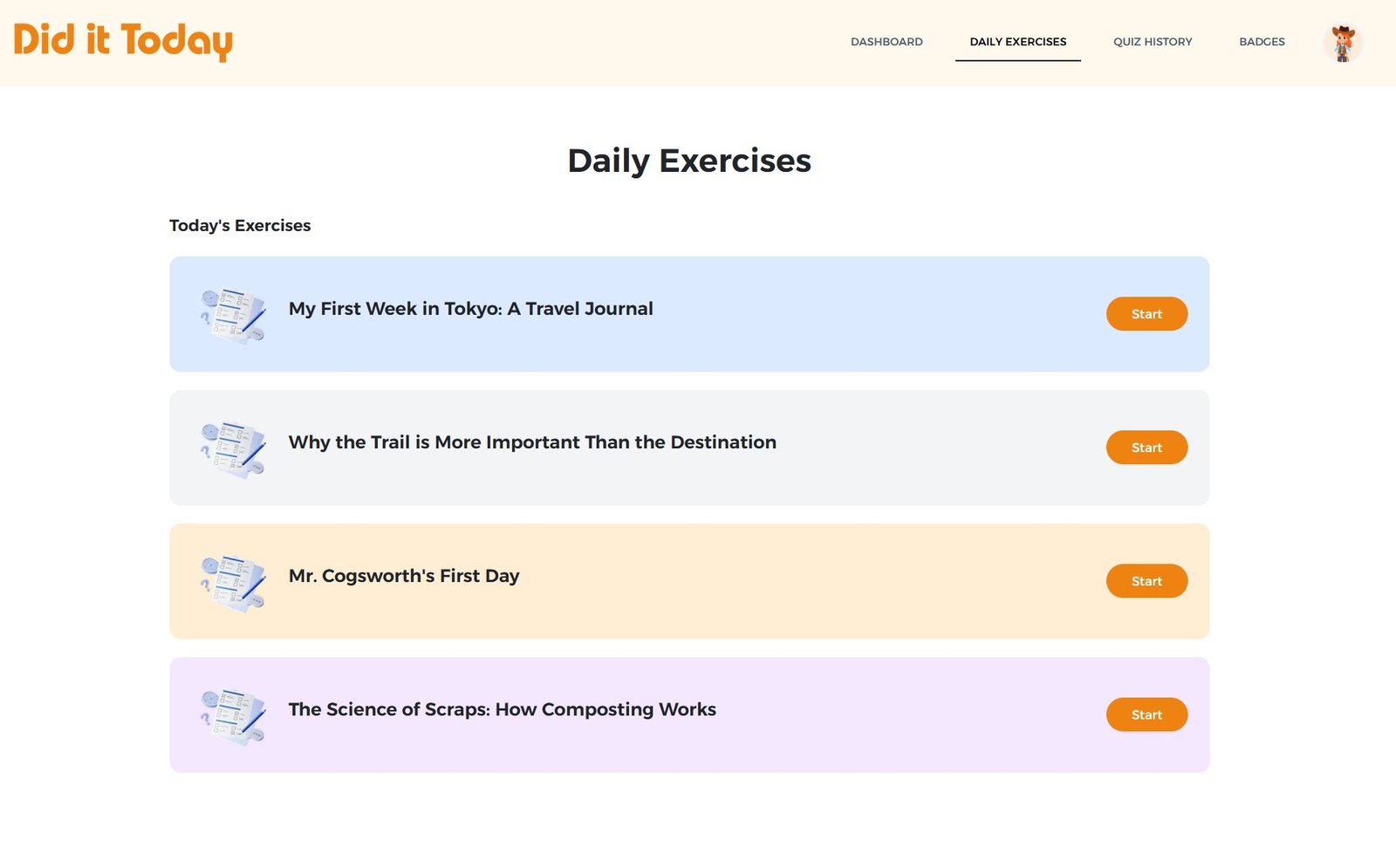
Task: Click the Daily Exercises page heading
Action: pyautogui.click(x=689, y=161)
